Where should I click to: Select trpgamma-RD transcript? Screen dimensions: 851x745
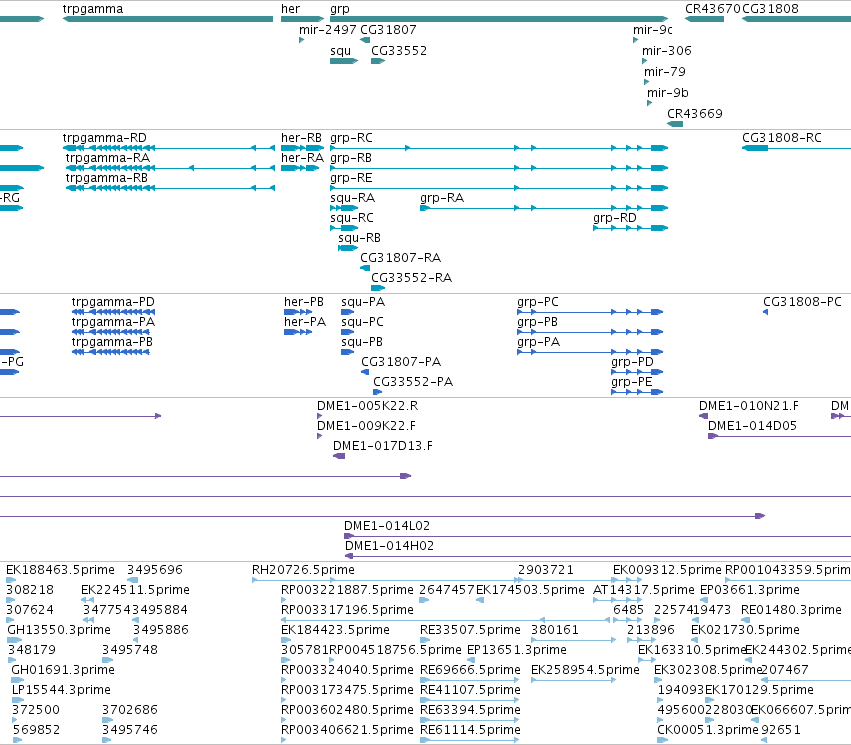[x=169, y=148]
